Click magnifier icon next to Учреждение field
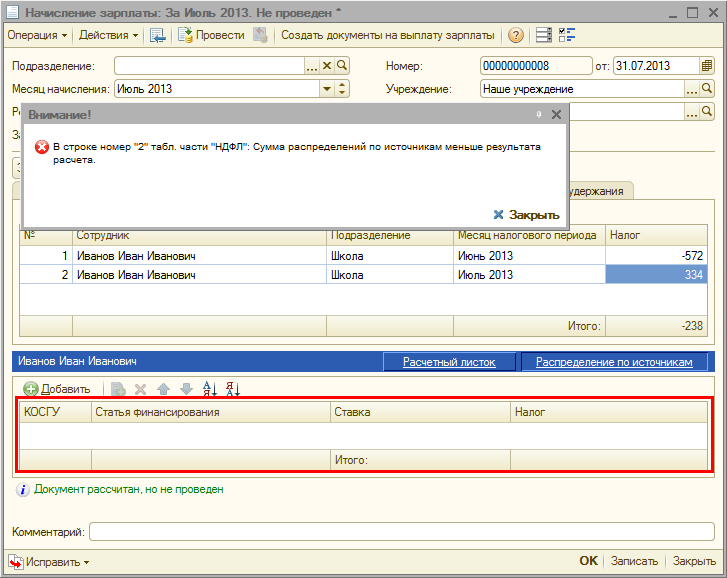727x578 pixels. (707, 89)
